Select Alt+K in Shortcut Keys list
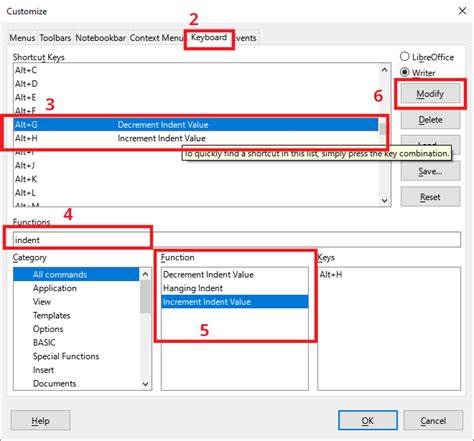The height and width of the screenshot is (441, 474). 196,179
